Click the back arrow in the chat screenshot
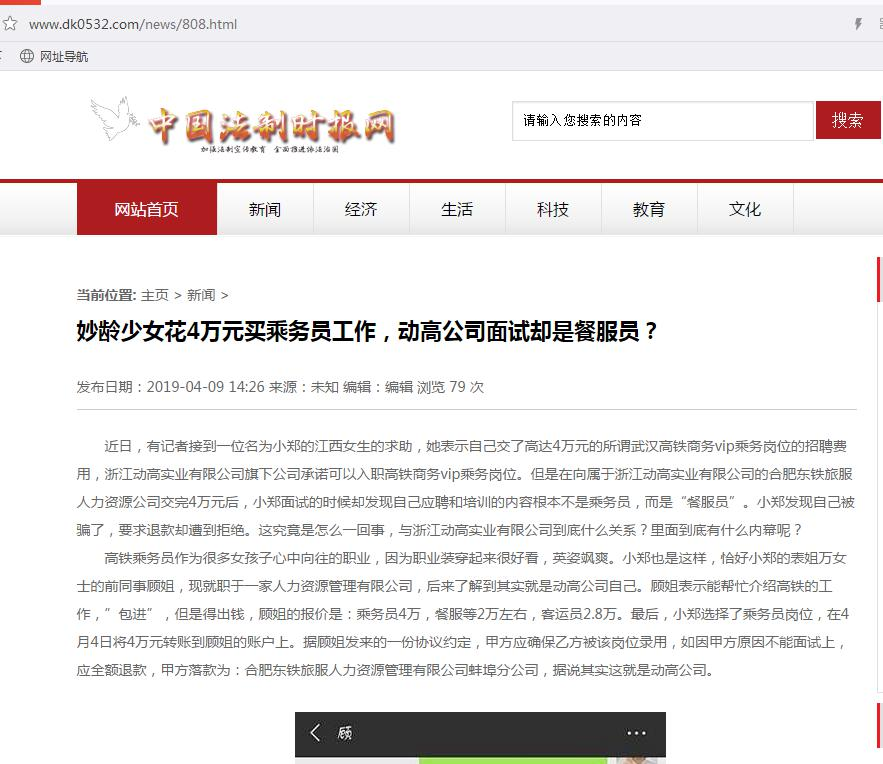 tap(316, 733)
